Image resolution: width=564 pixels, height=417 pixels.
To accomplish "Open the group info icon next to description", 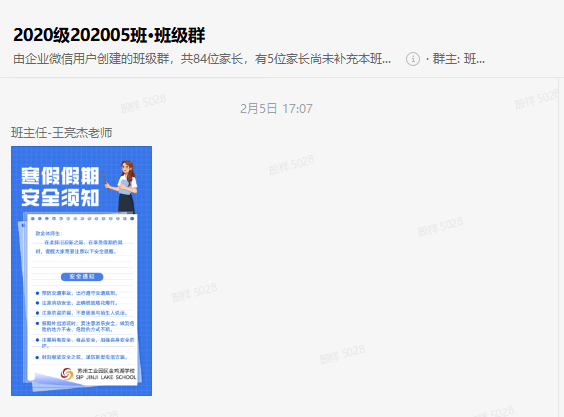I will coord(413,59).
